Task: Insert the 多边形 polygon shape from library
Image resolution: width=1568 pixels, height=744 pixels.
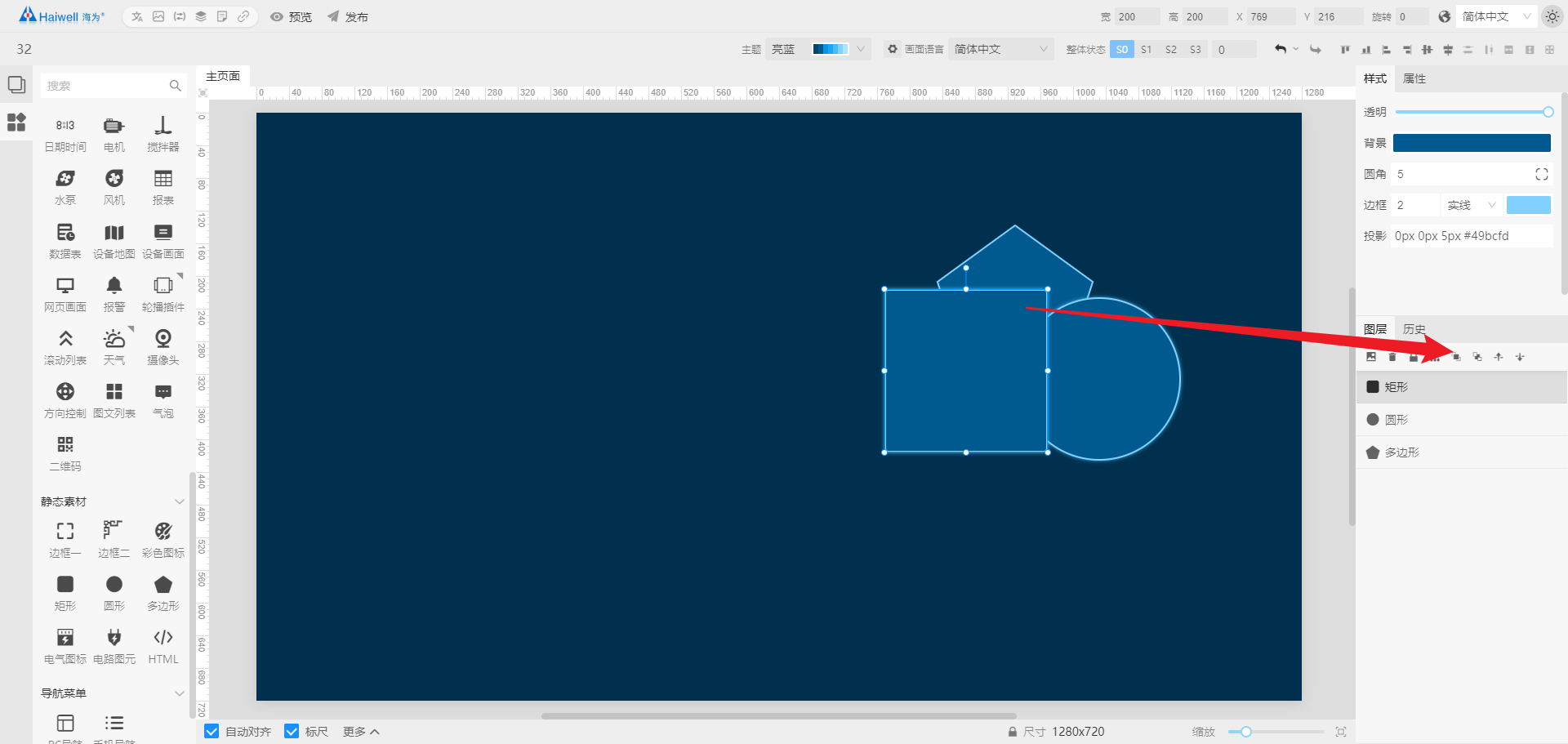Action: (163, 593)
